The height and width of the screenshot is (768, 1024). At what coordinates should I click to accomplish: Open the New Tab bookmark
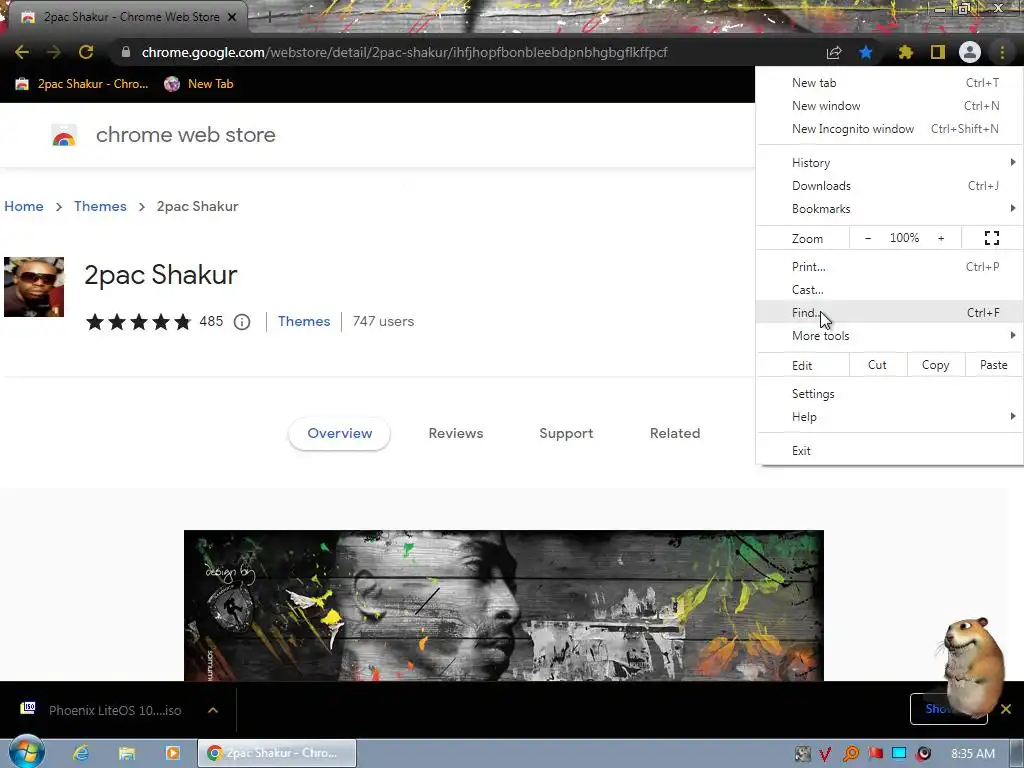(199, 84)
